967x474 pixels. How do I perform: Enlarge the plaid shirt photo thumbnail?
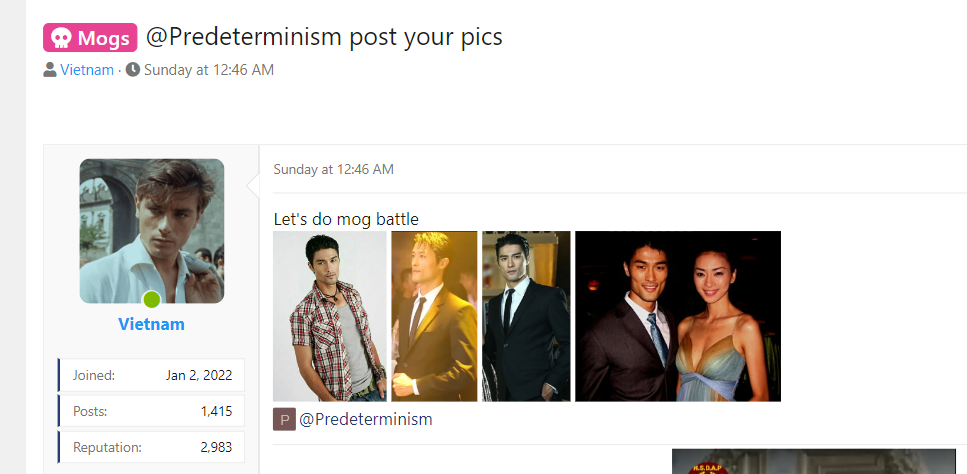(330, 316)
